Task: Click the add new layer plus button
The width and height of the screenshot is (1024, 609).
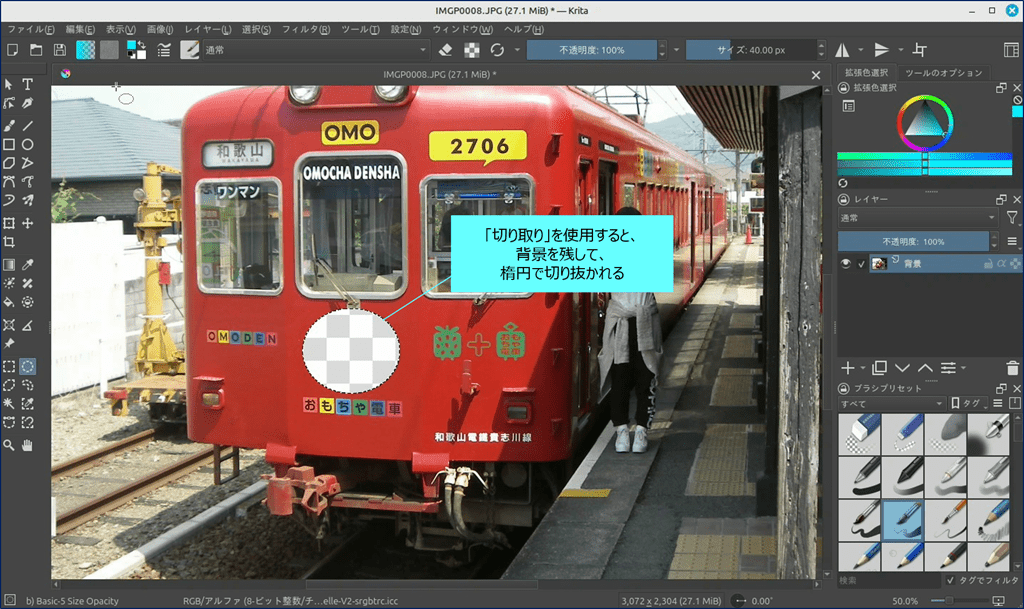Action: point(848,369)
